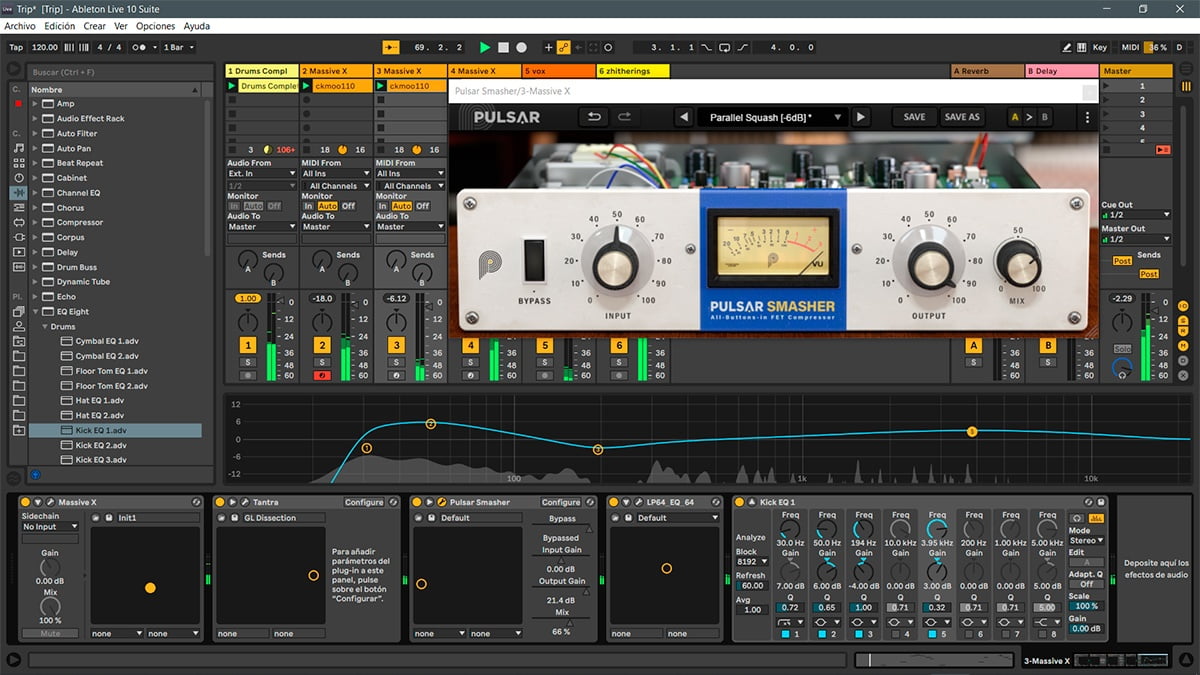Click Configure on the Tantra device
This screenshot has height=675, width=1200.
[x=365, y=502]
